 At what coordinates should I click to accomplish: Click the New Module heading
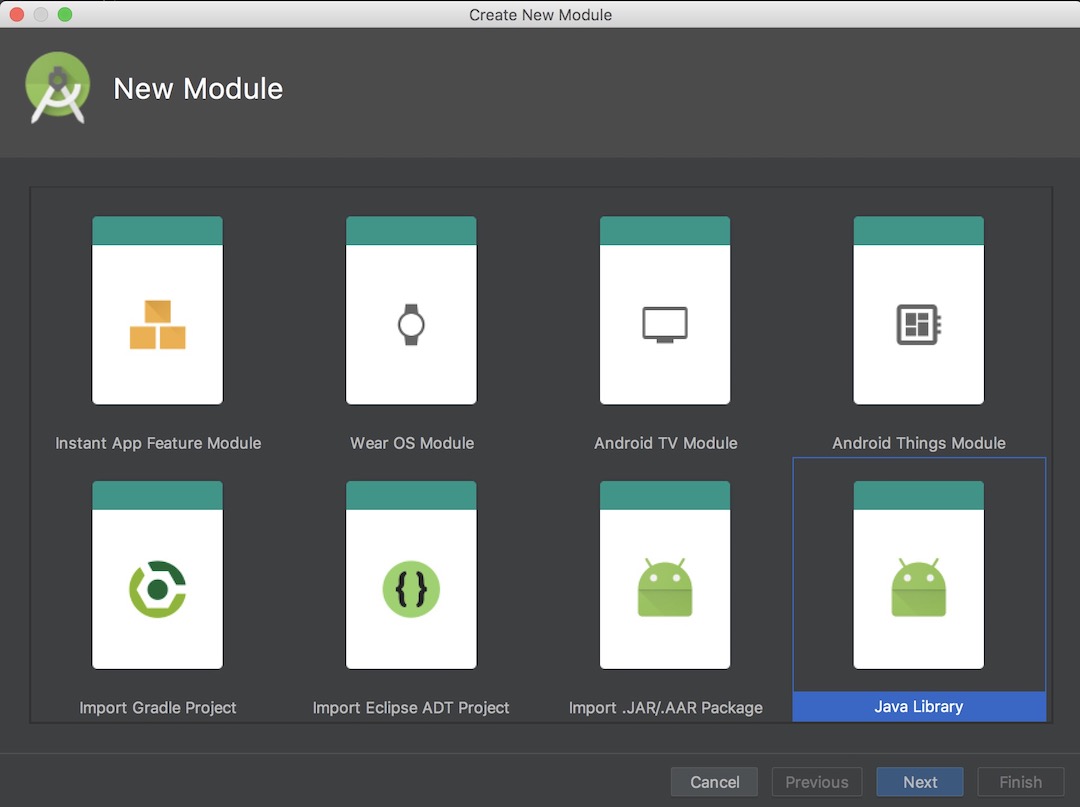[x=198, y=88]
